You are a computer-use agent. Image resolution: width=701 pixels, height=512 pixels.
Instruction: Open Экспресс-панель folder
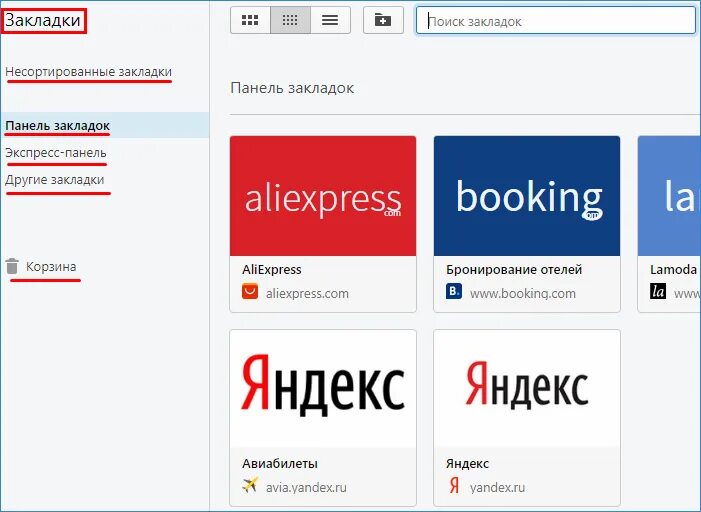click(56, 153)
